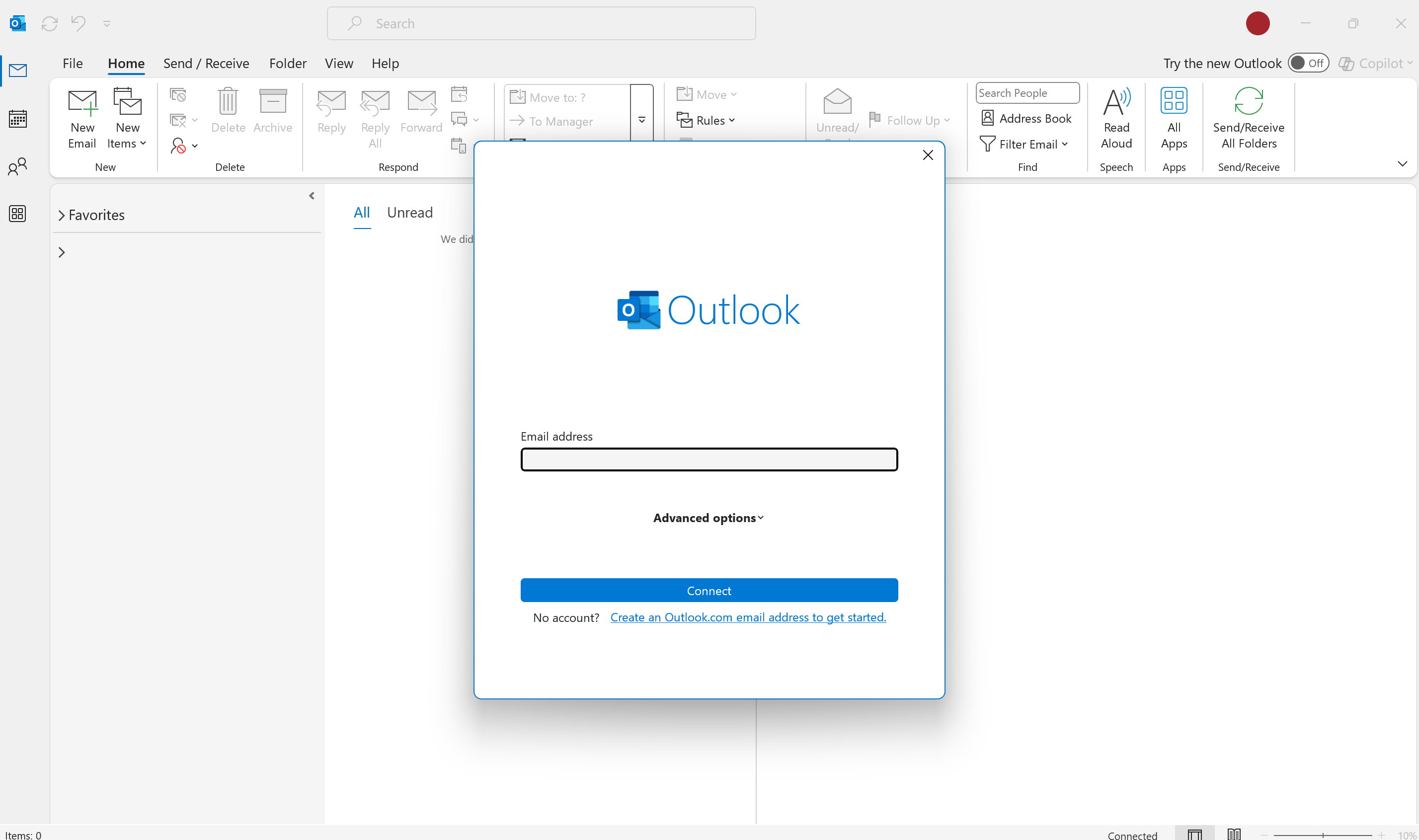Viewport: 1419px width, 840px height.
Task: Click the Send/Receive sync icon in title bar
Action: point(50,23)
